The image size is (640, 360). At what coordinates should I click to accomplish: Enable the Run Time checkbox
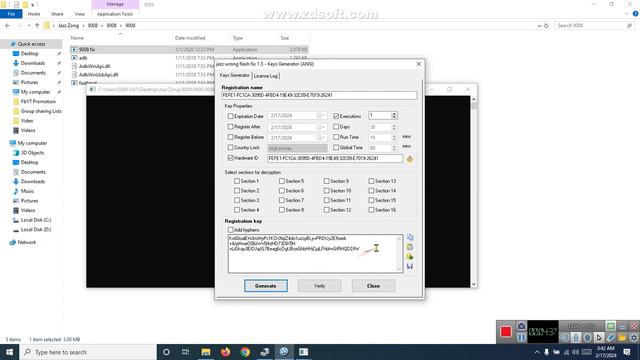[336, 137]
